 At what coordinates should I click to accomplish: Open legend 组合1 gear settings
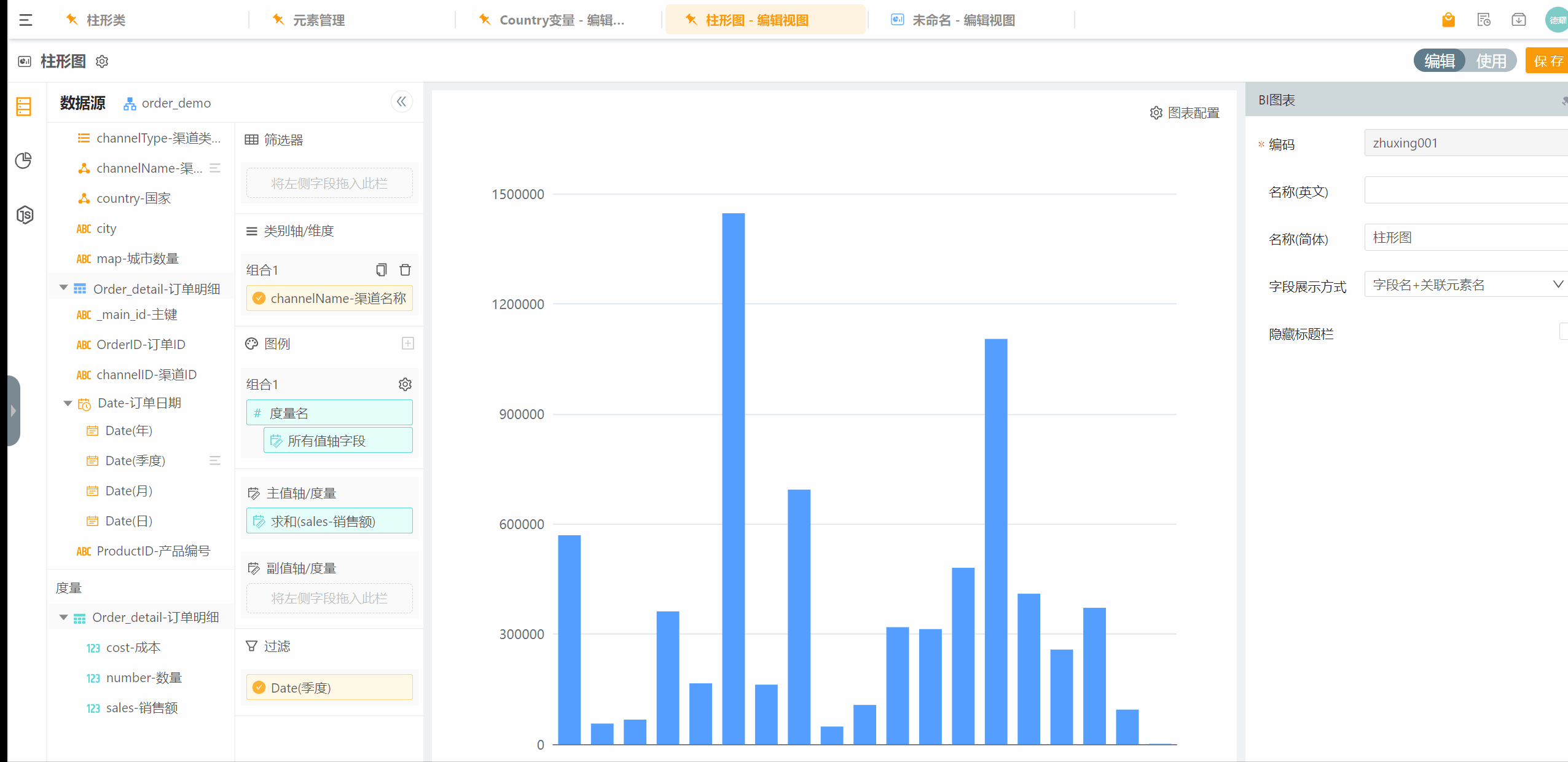click(405, 384)
